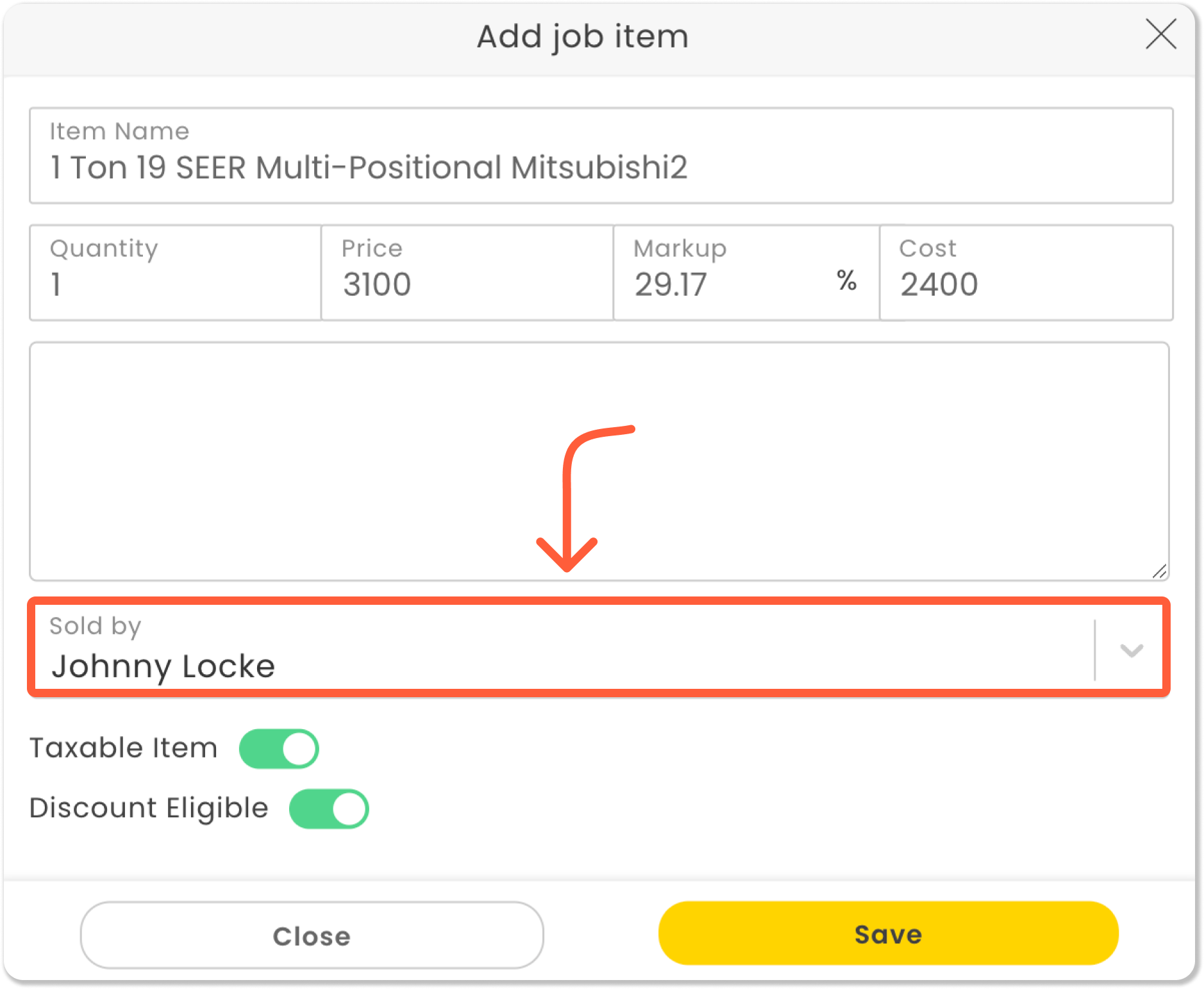Screen dimensions: 1204x989
Task: Select the Price field showing 3100
Action: coord(467,284)
